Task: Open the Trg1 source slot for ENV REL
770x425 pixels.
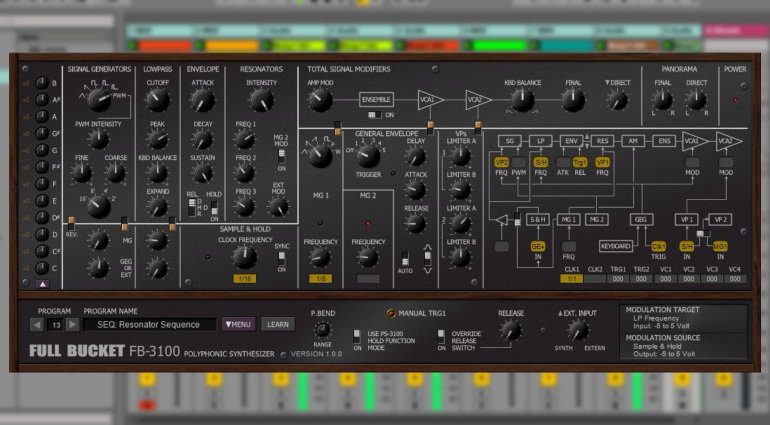Action: (580, 162)
